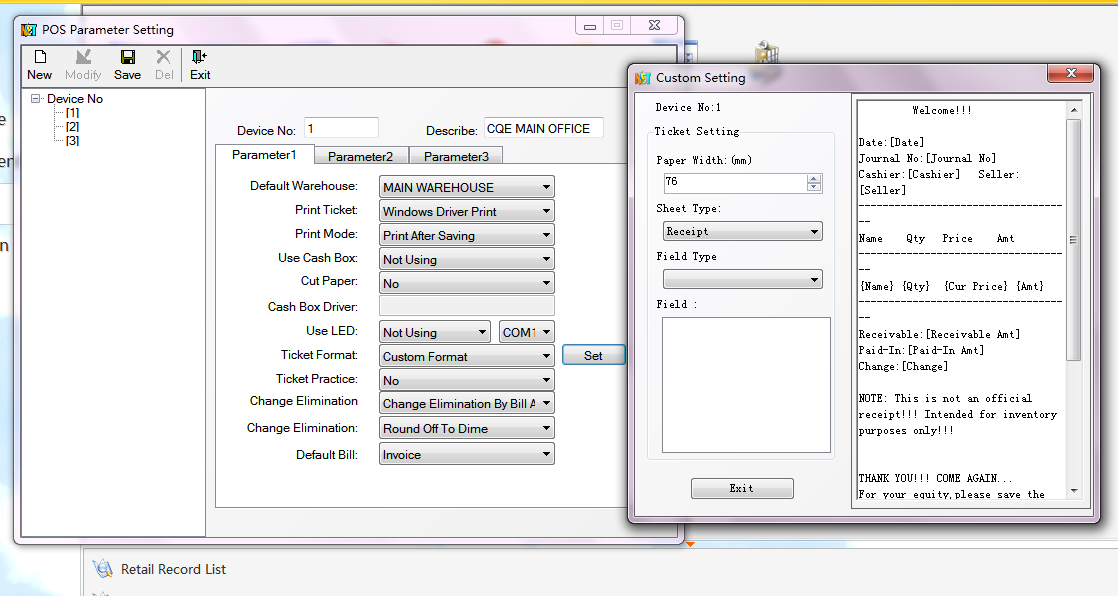Increase Paper Width with the up arrow

(814, 178)
